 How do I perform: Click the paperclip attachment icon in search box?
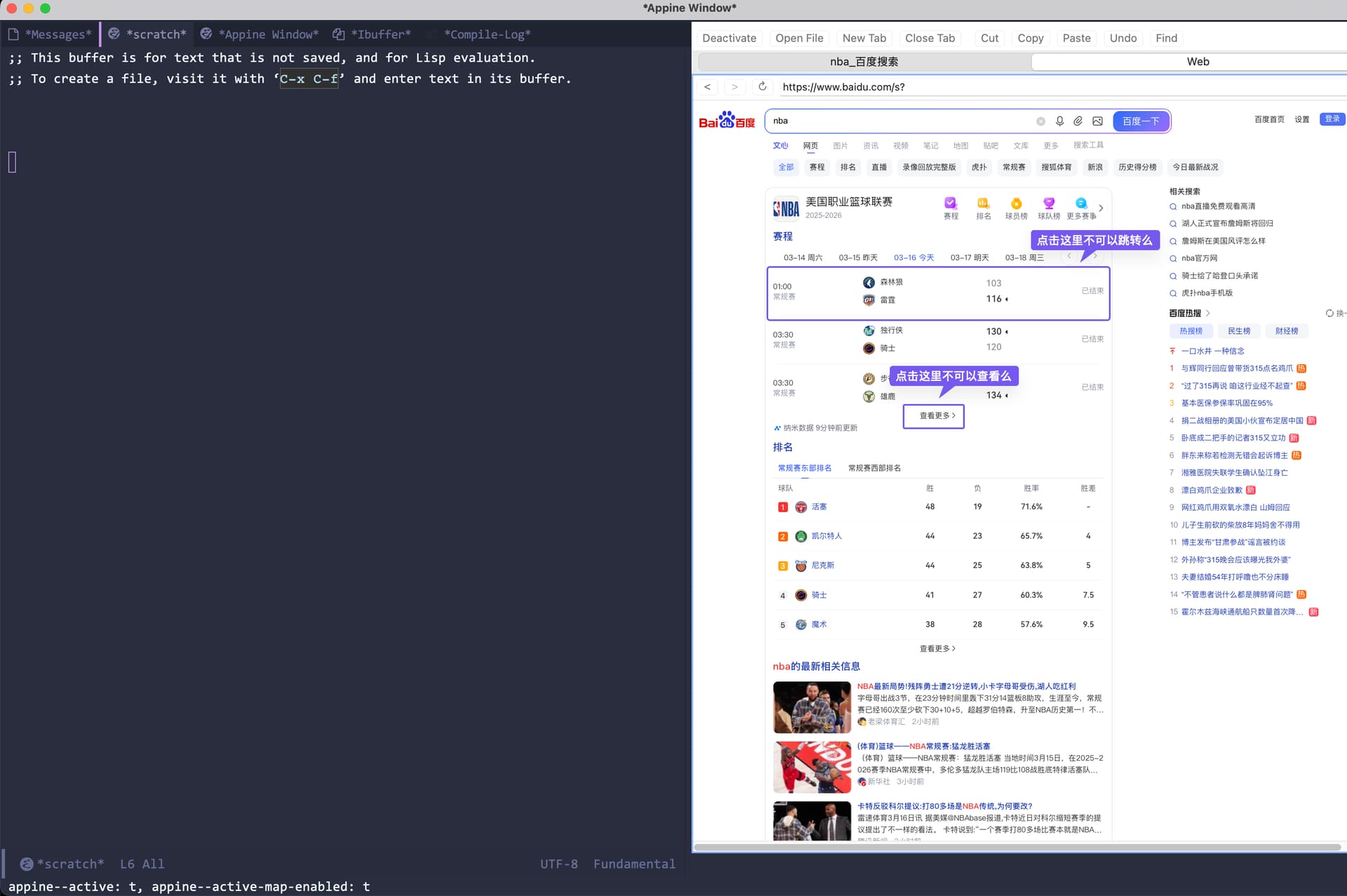(1078, 121)
